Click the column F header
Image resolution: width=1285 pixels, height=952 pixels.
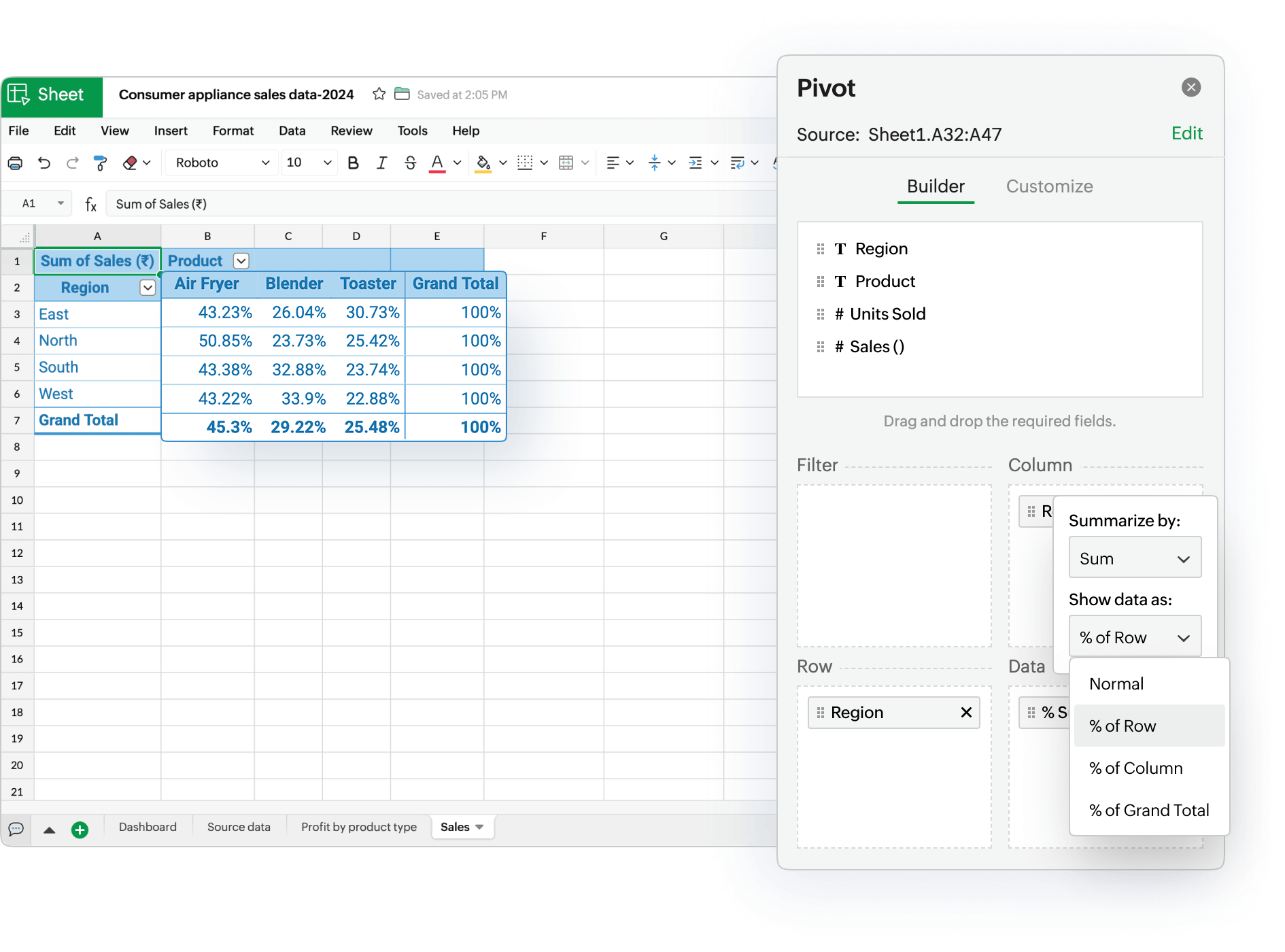(x=543, y=236)
